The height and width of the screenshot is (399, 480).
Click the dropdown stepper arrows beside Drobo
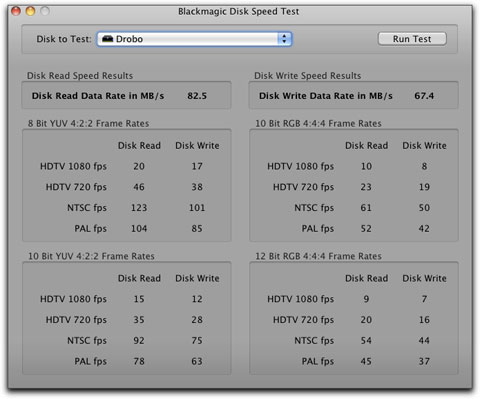tap(284, 39)
